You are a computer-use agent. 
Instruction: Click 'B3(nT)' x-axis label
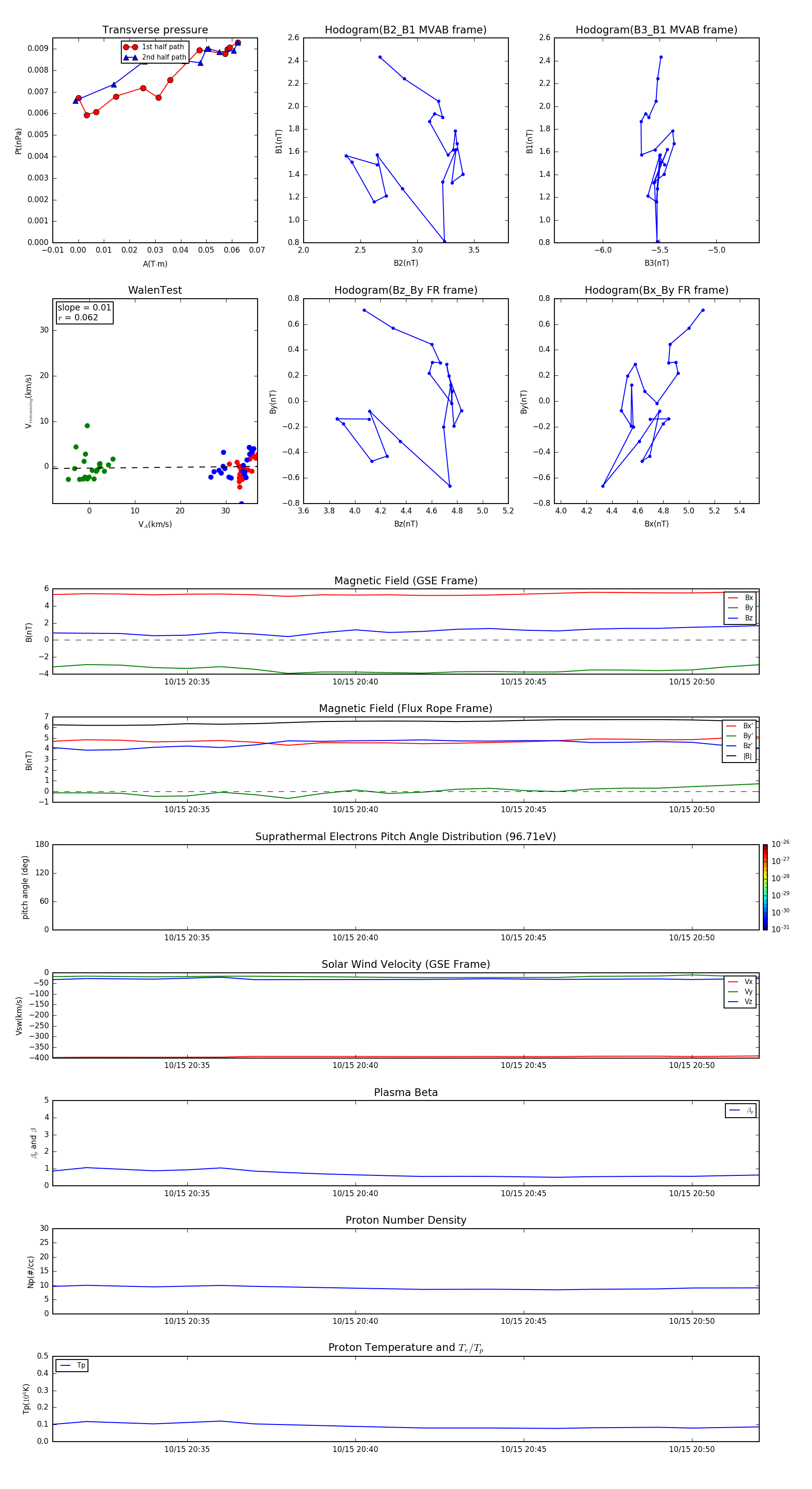pos(656,264)
